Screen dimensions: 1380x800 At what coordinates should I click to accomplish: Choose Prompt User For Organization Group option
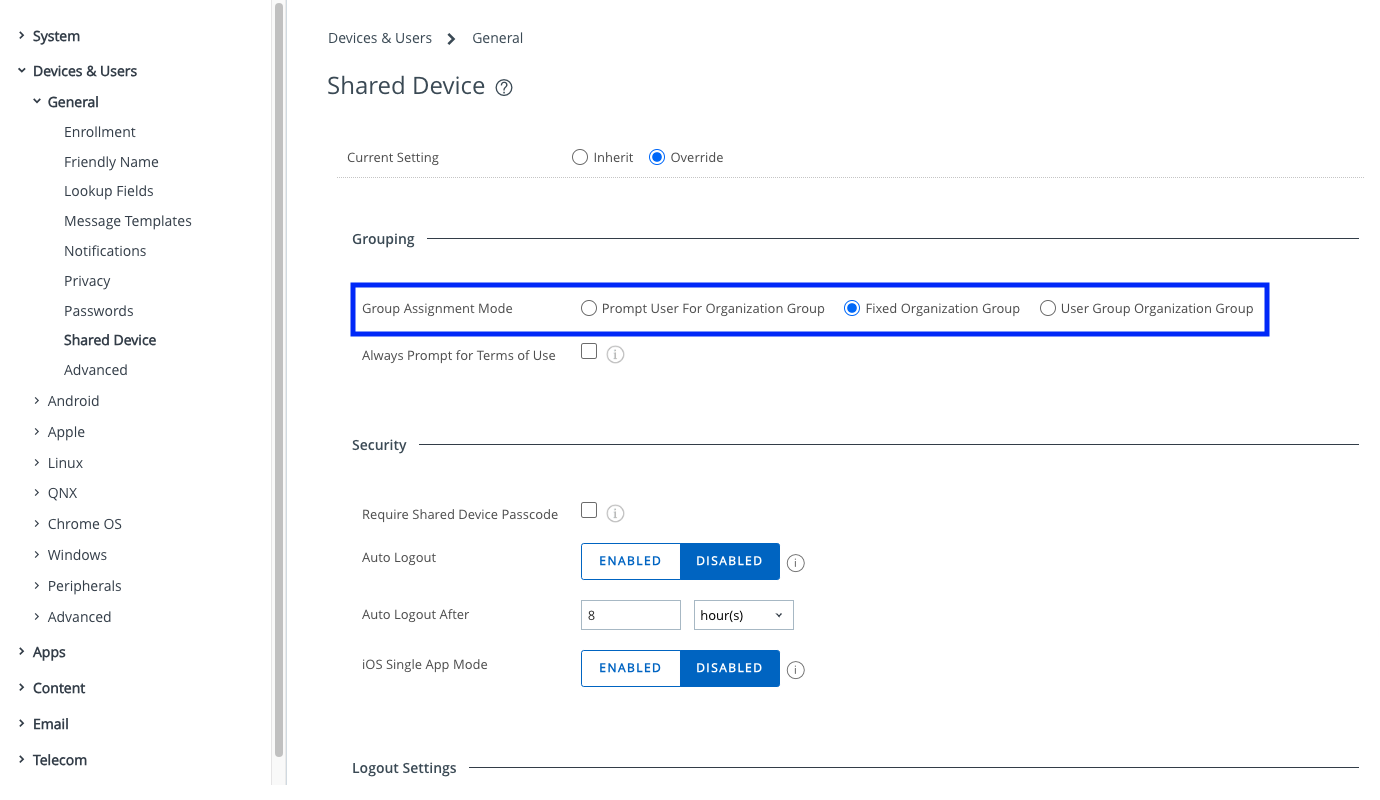pos(589,308)
